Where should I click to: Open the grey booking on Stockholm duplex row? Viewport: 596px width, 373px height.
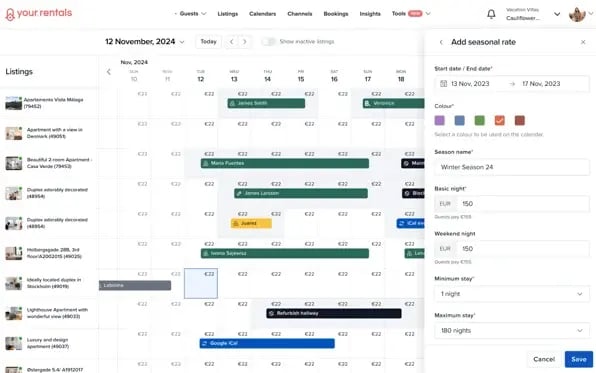coord(135,286)
